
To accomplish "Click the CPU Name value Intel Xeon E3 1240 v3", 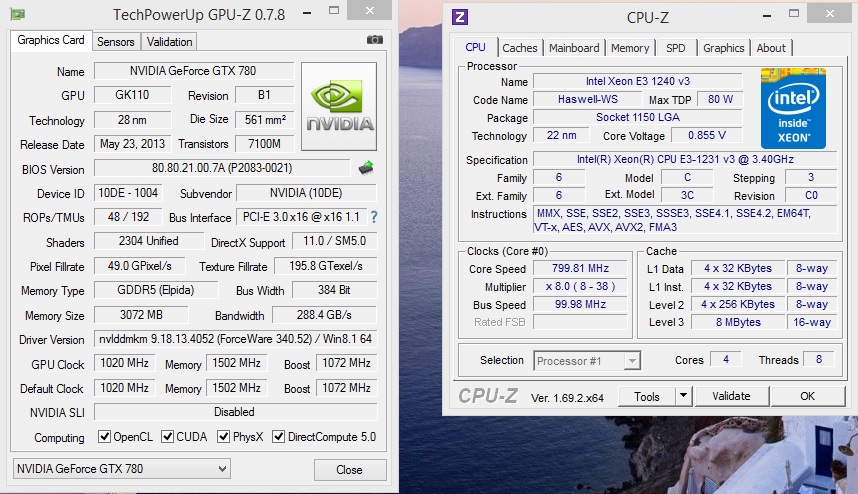I will [x=638, y=82].
